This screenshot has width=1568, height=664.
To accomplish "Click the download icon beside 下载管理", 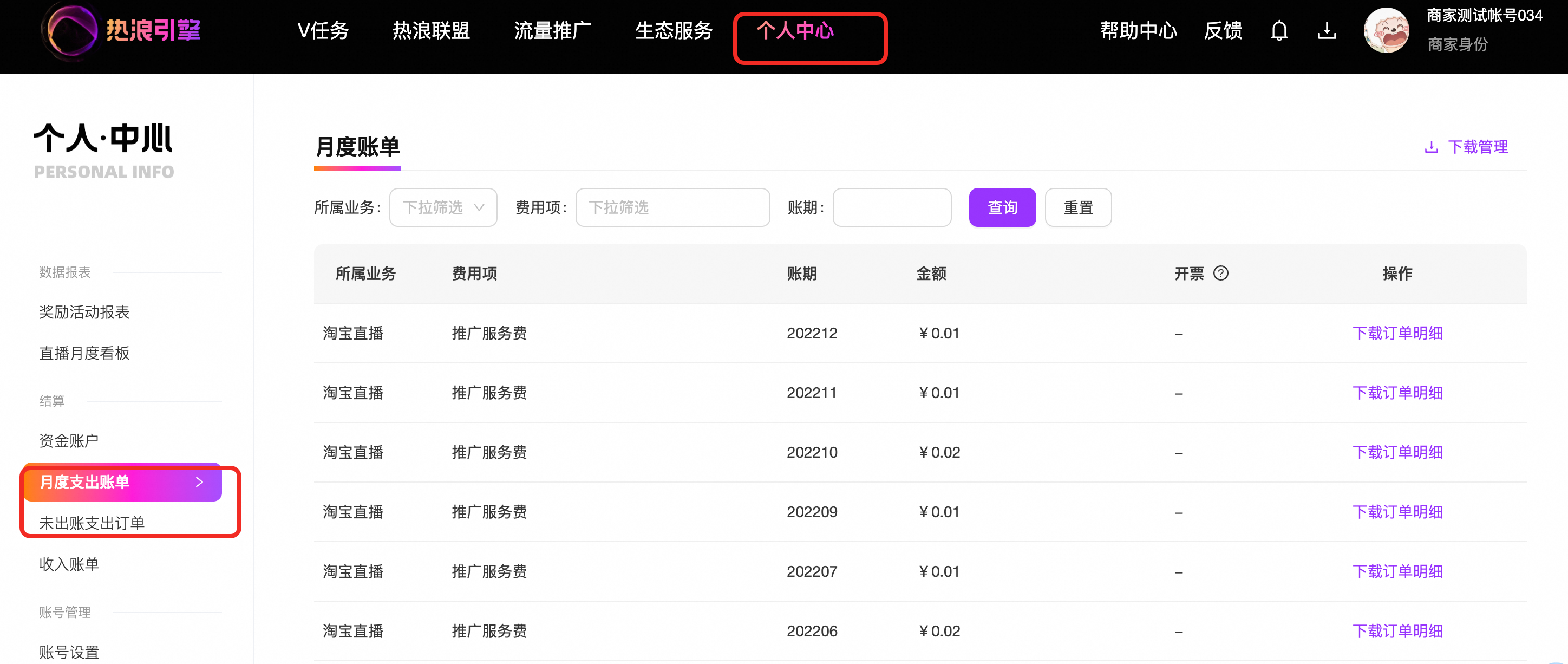I will click(x=1431, y=147).
